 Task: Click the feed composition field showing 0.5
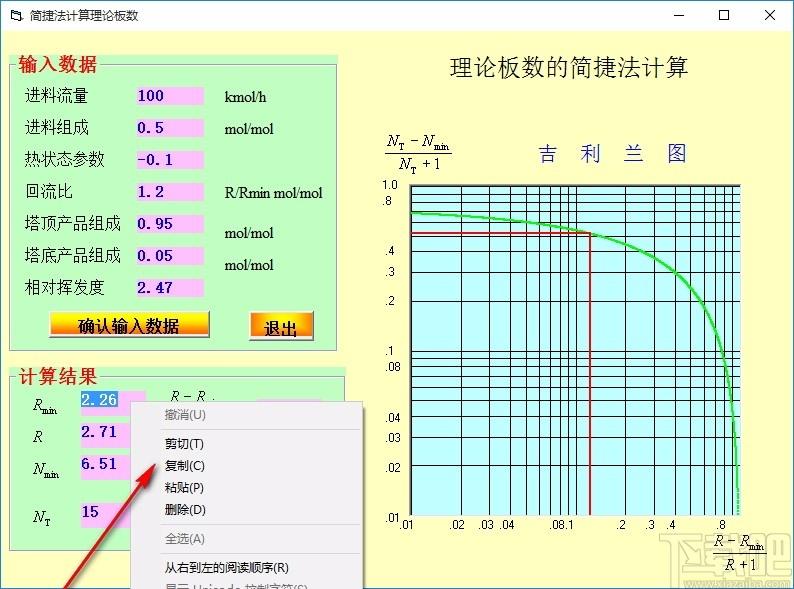170,128
